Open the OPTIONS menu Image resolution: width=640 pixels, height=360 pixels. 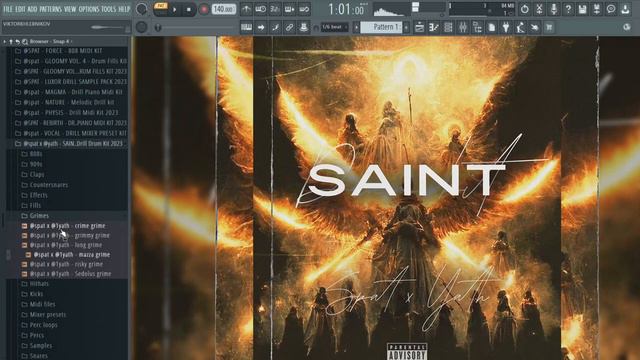[89, 9]
